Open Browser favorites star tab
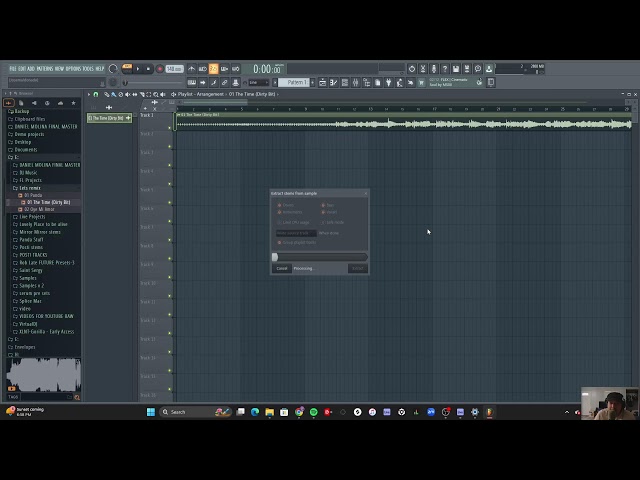This screenshot has width=640, height=480. pos(73,103)
